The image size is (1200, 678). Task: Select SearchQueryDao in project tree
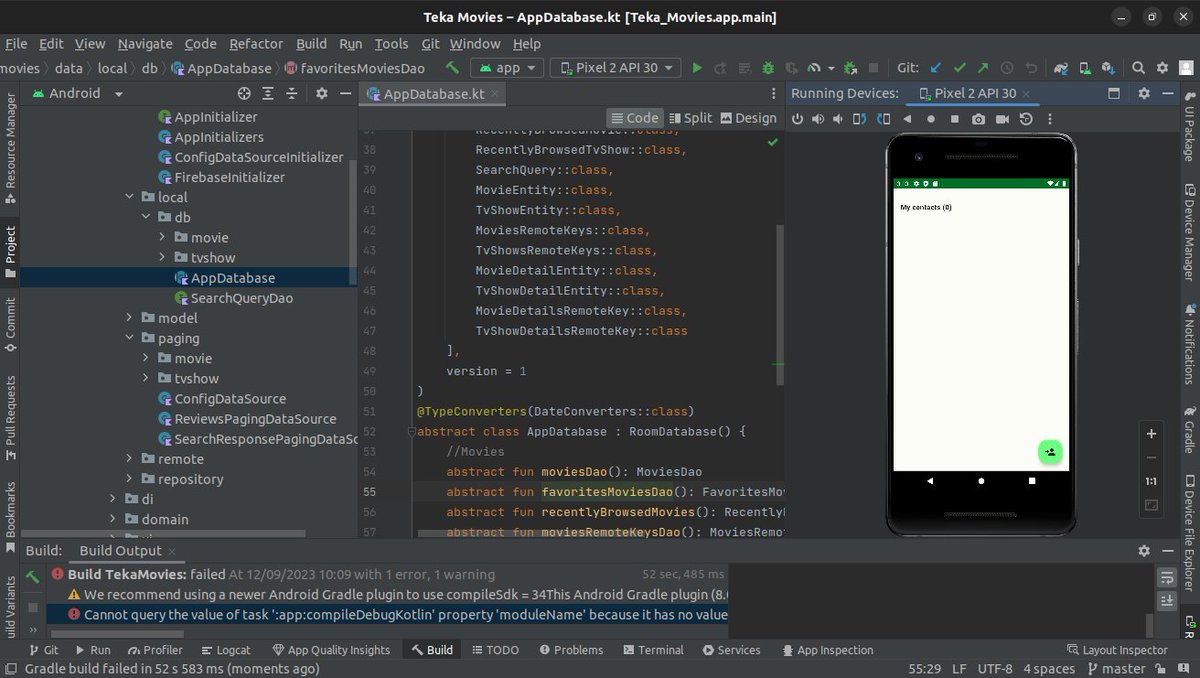241,298
